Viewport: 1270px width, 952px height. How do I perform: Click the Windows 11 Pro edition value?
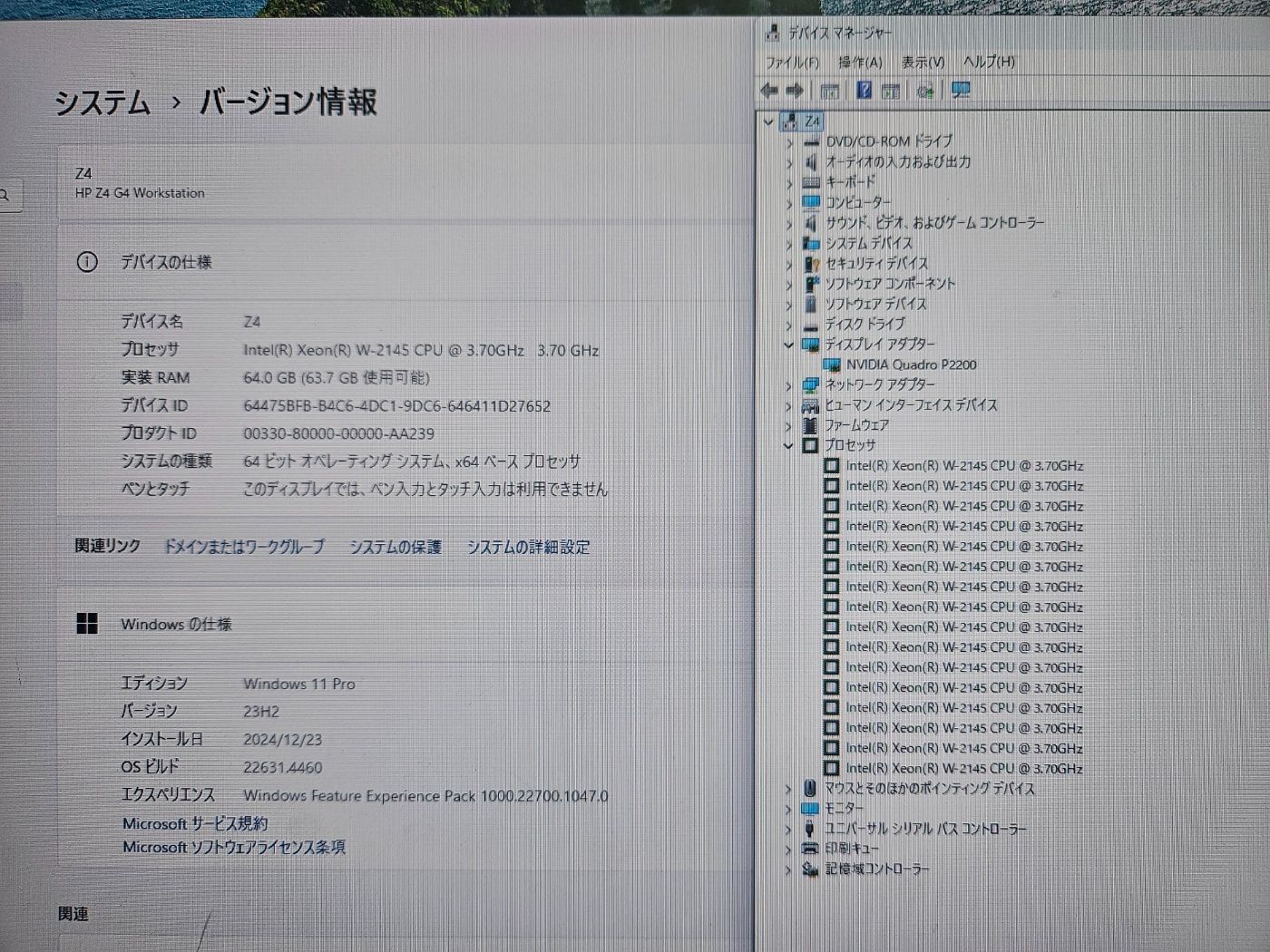coord(299,684)
